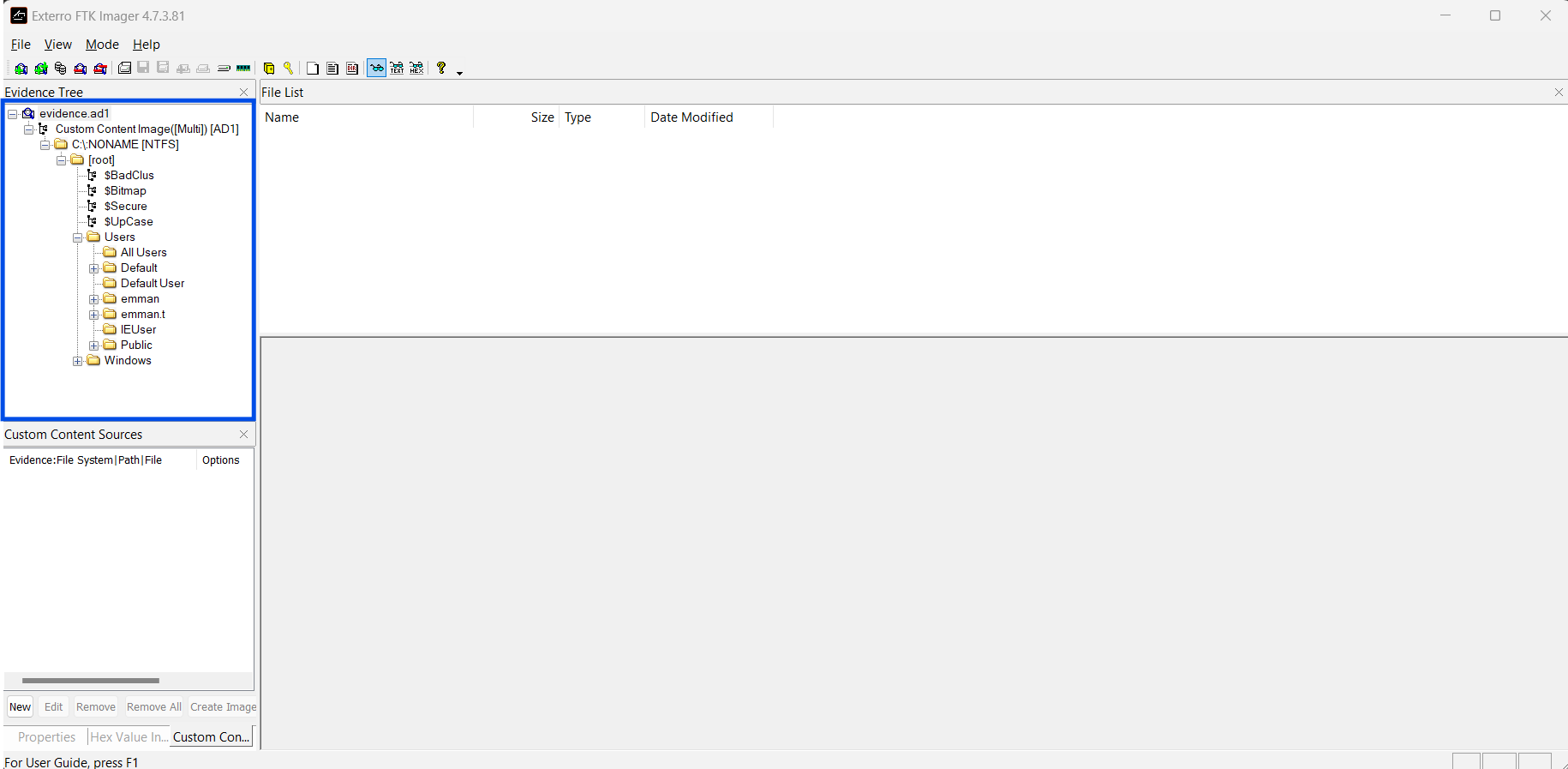Select $BadClus in evidence tree
The height and width of the screenshot is (769, 1568).
(129, 176)
